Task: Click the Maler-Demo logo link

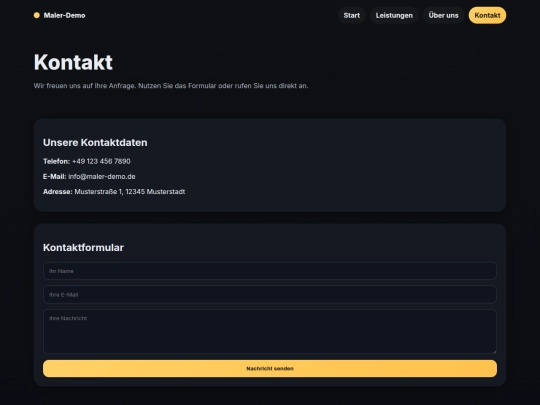Action: [60, 15]
